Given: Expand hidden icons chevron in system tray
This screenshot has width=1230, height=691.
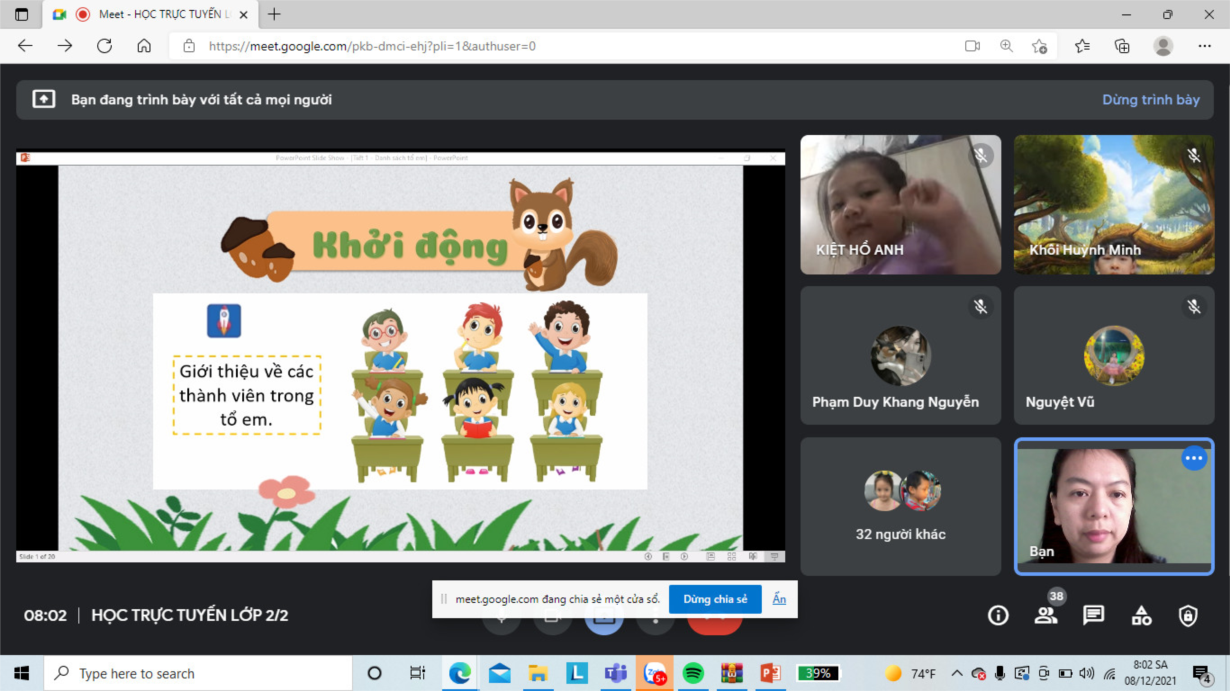Looking at the screenshot, I should point(956,674).
